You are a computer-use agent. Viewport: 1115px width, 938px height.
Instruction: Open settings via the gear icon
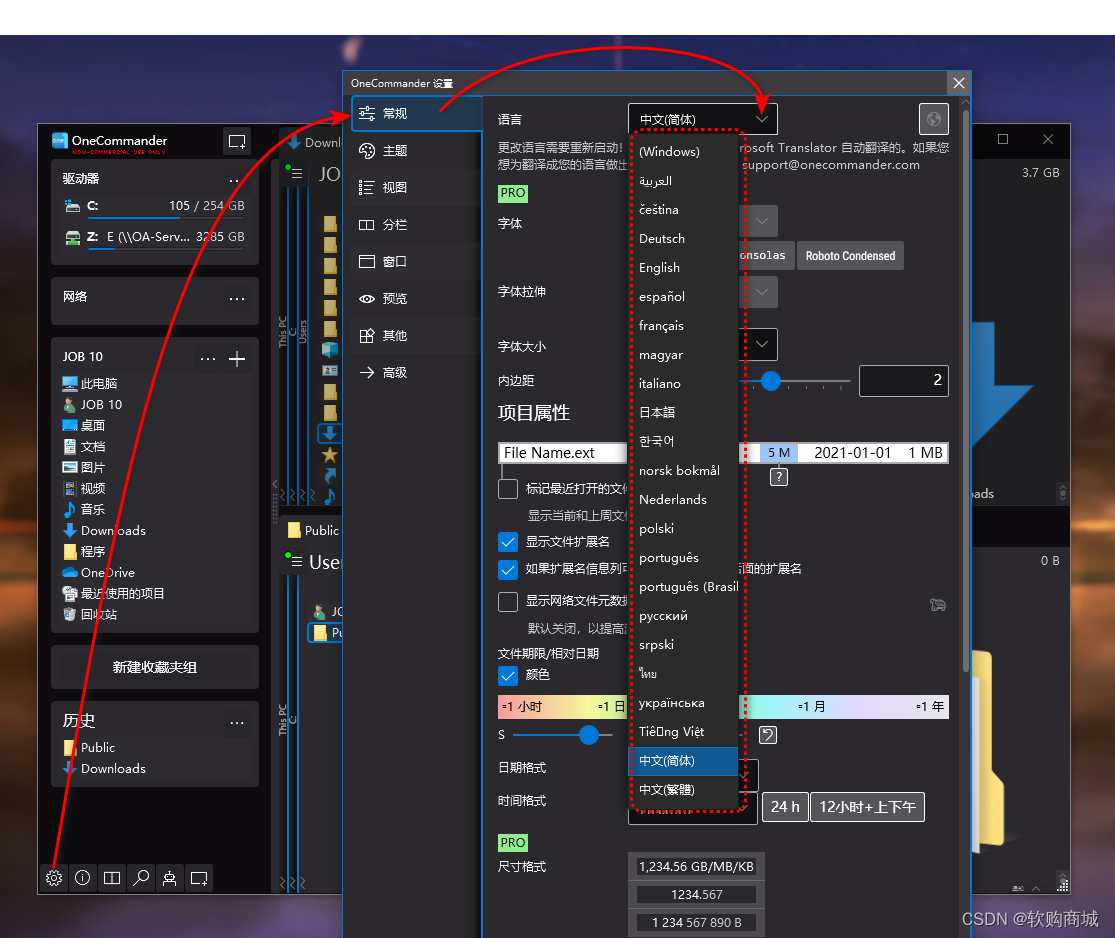[x=54, y=878]
